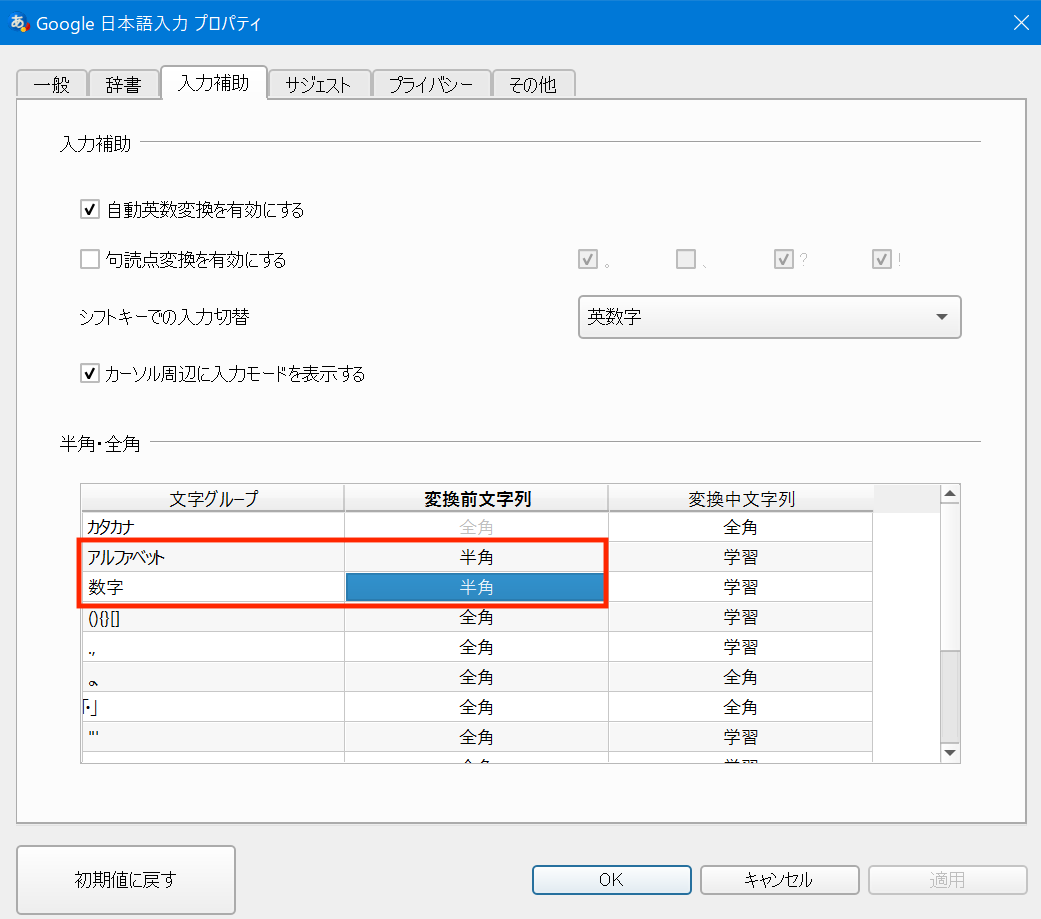The image size is (1041, 919).
Task: Select 半角 cell in the 数字 row
Action: tap(476, 588)
